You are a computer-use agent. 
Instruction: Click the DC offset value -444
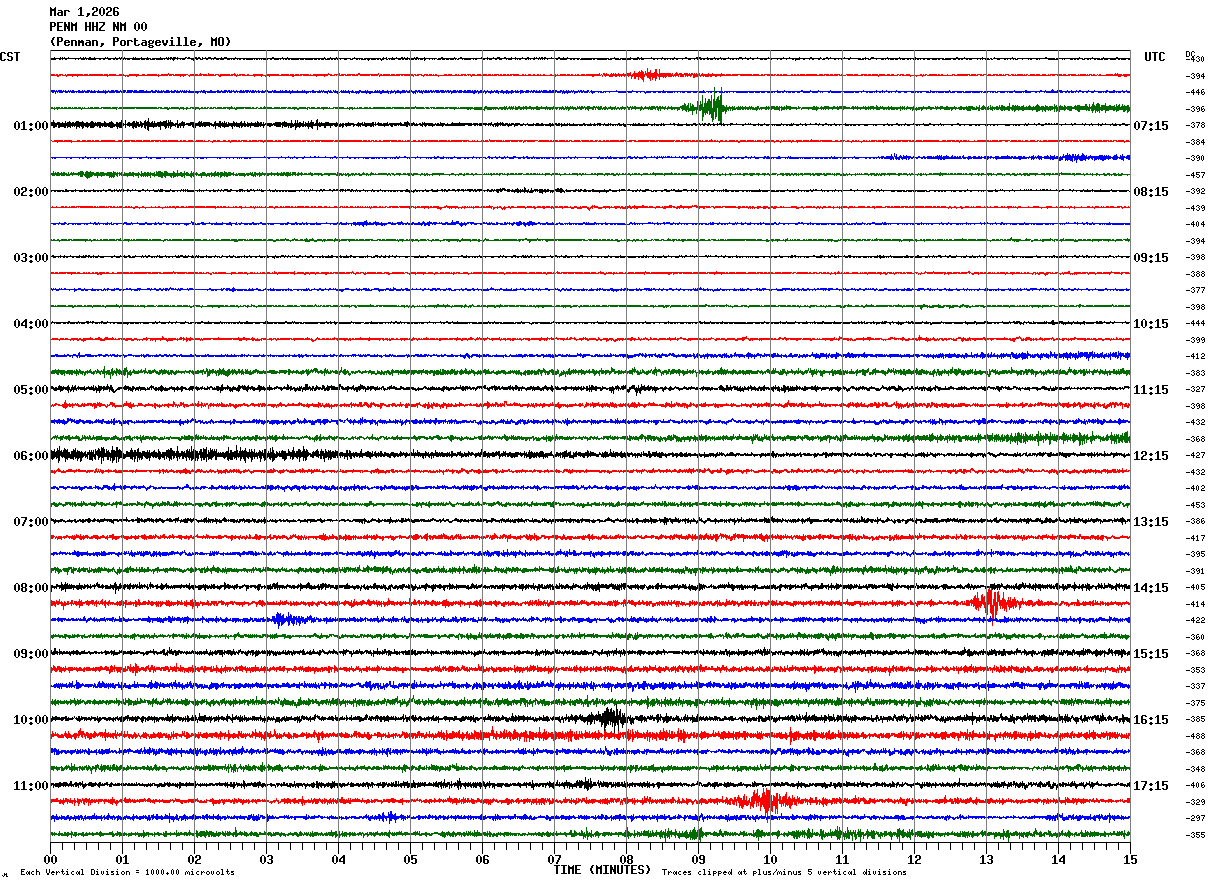[1195, 324]
